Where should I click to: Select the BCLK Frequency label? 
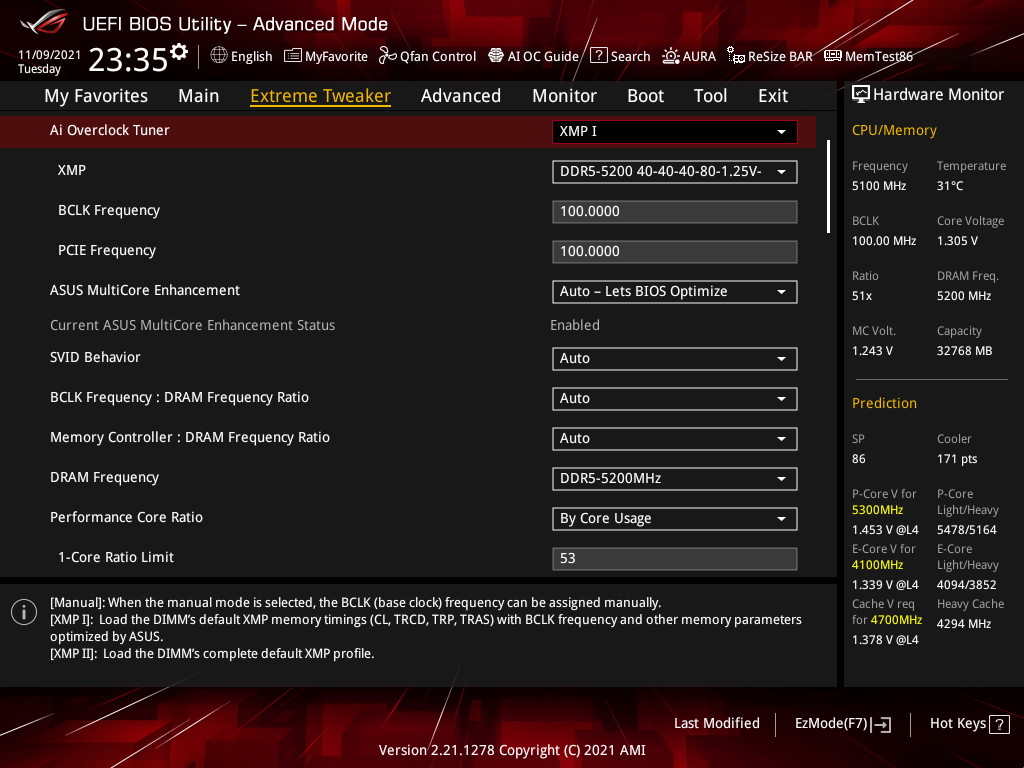[109, 211]
